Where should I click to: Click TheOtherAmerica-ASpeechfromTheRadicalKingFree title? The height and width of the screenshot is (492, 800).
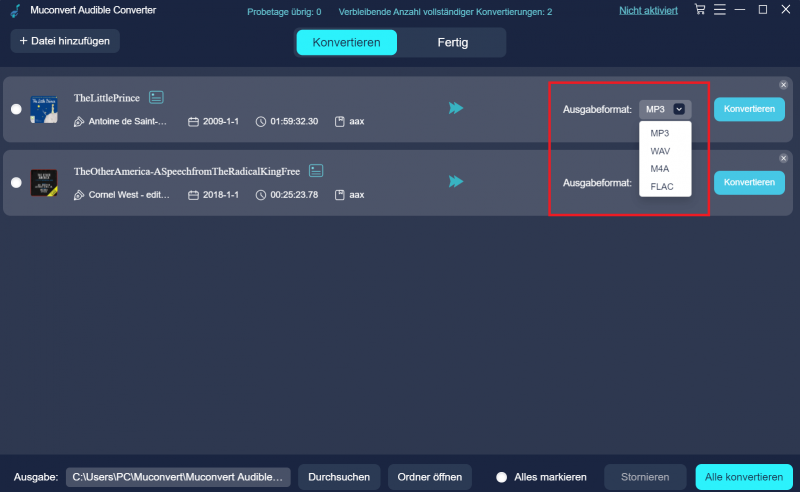(x=187, y=171)
